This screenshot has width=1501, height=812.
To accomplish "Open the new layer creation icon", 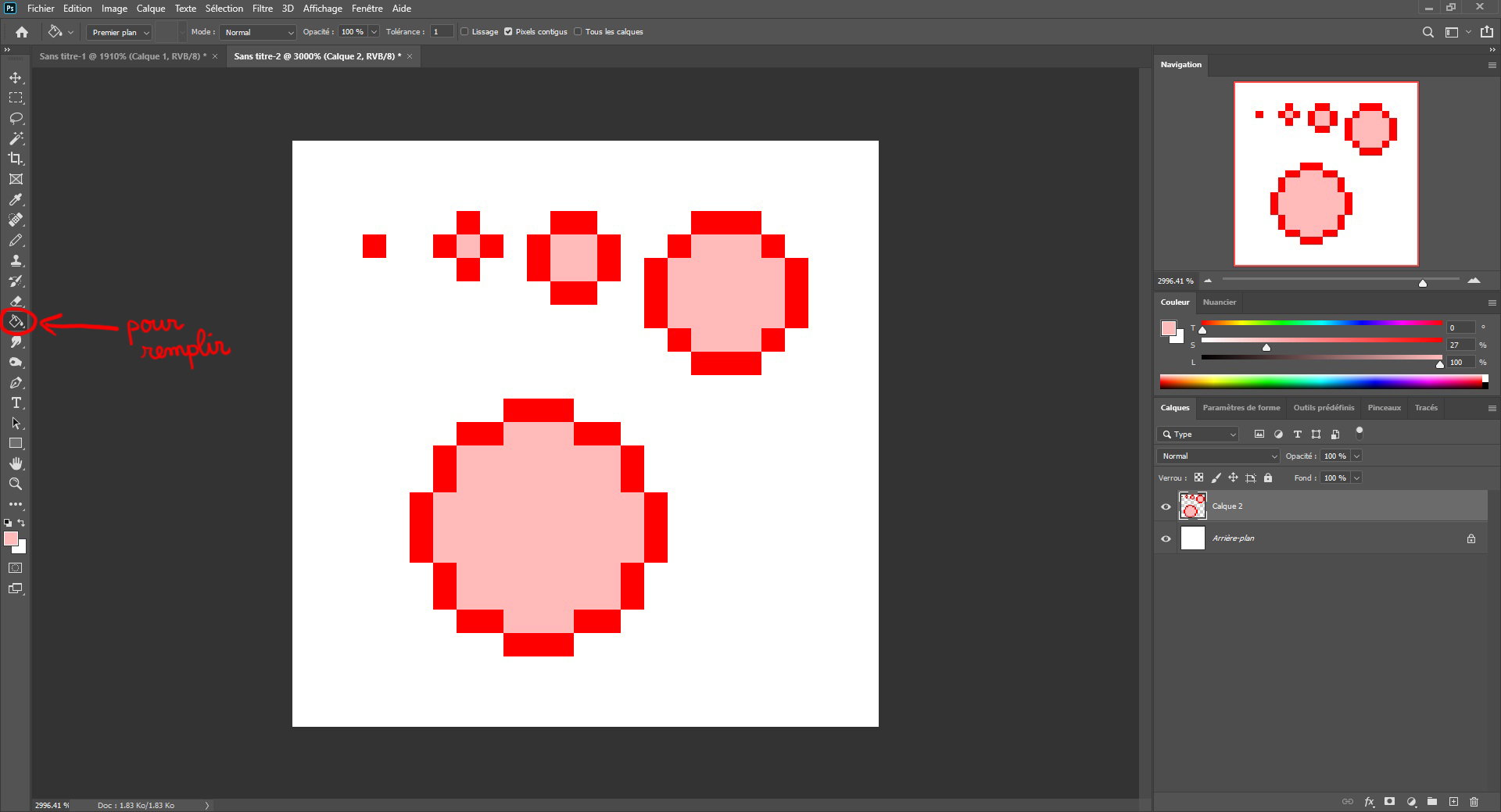I will pyautogui.click(x=1453, y=801).
